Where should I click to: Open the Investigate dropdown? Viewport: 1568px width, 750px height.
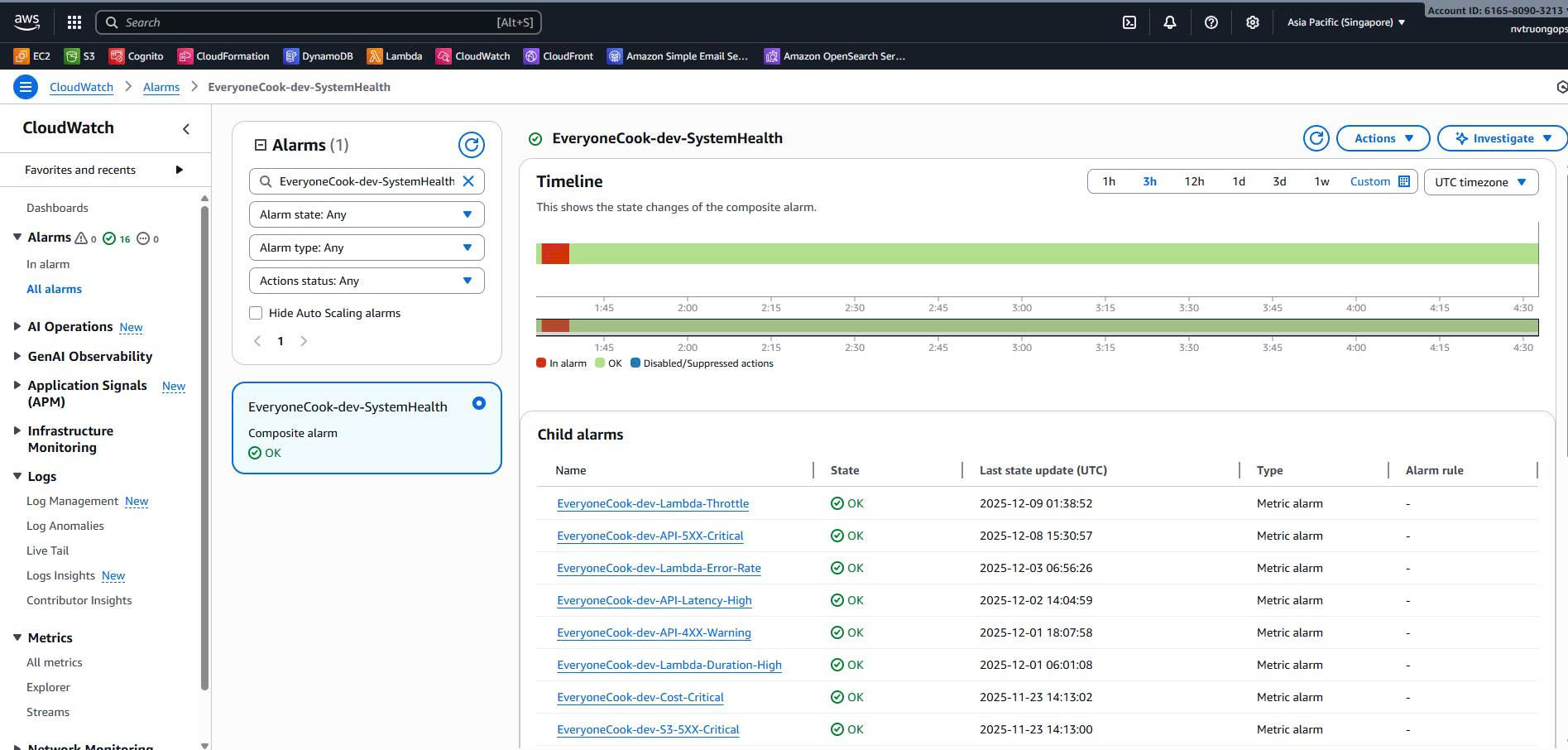point(1503,138)
